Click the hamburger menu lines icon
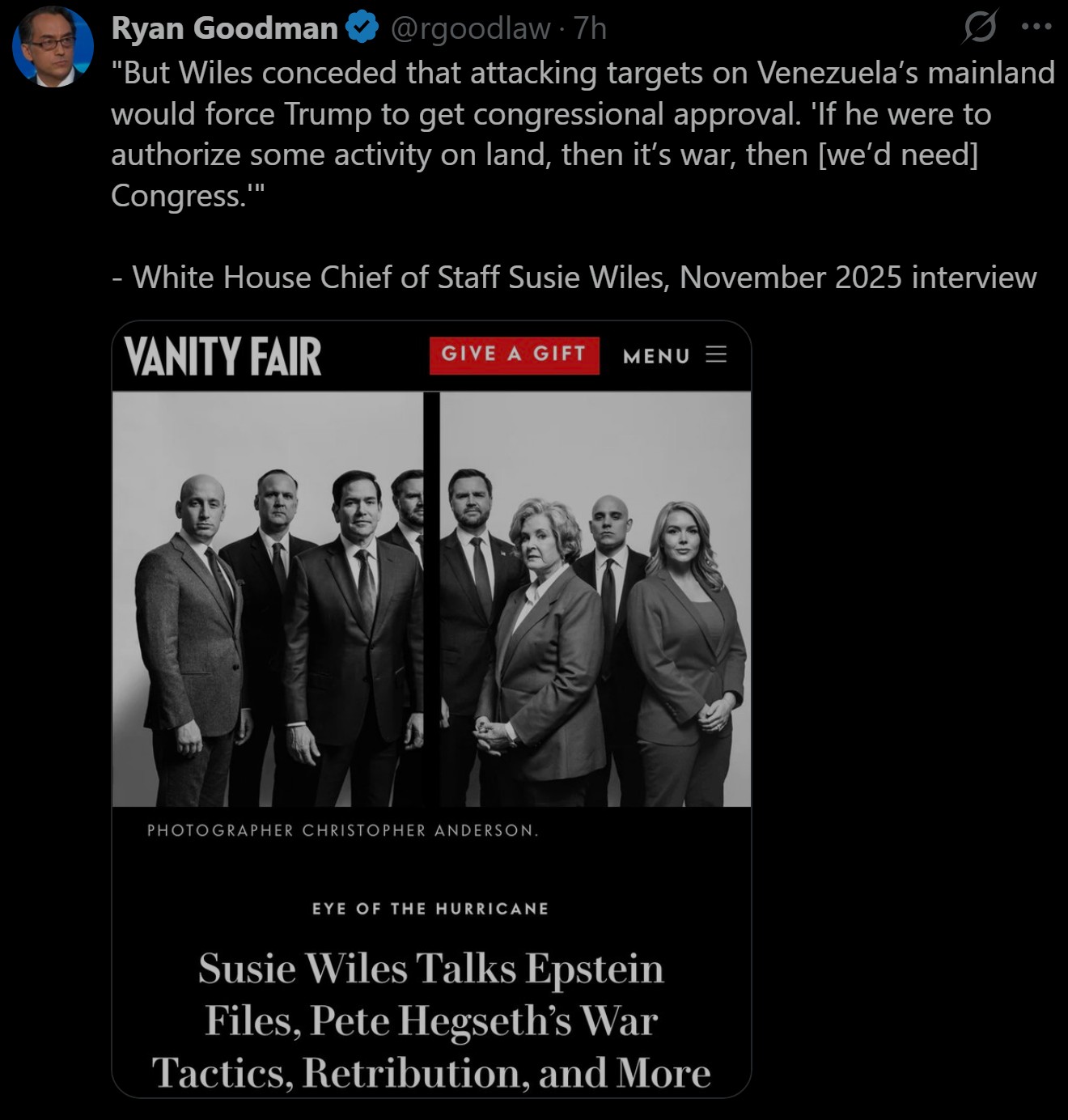 pos(716,354)
